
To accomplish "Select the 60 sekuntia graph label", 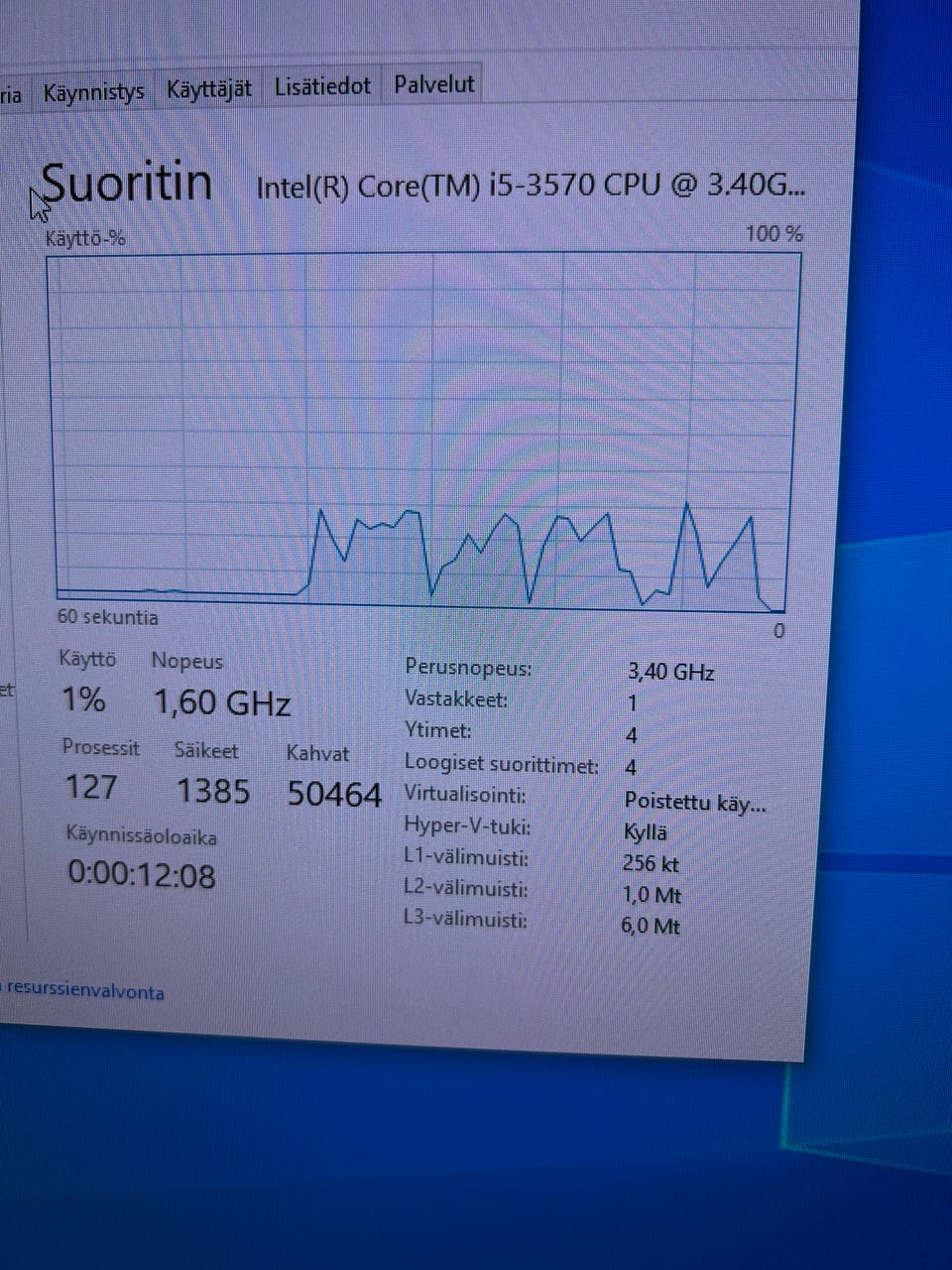I will click(107, 617).
